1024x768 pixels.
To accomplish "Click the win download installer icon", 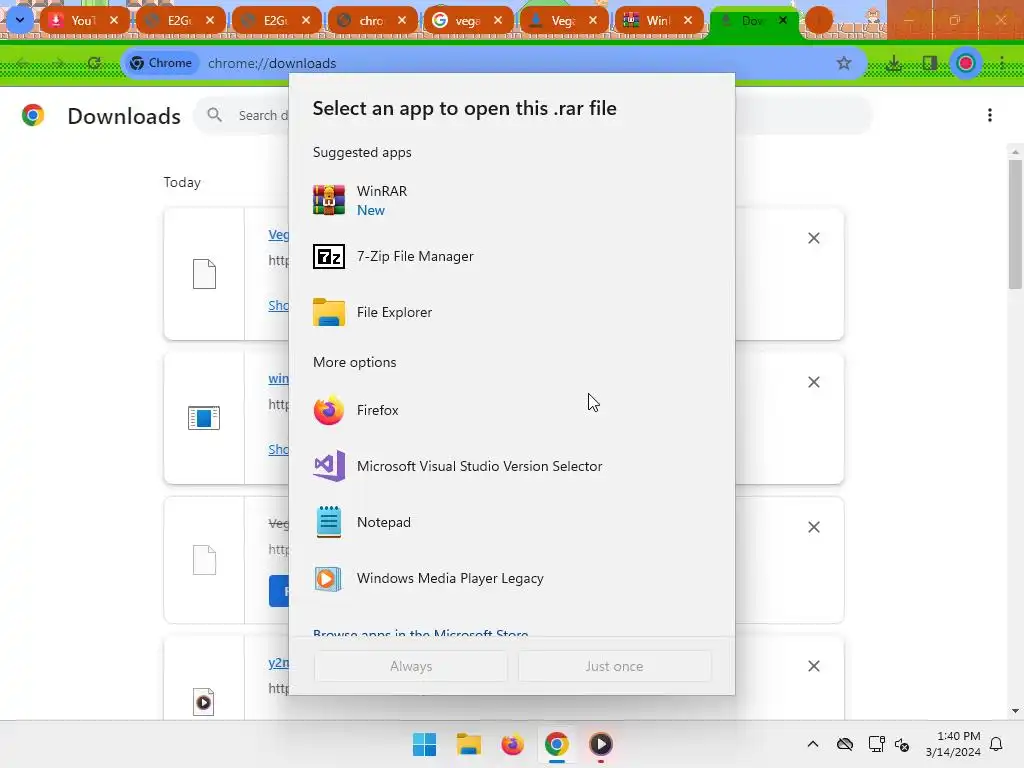I will (204, 418).
